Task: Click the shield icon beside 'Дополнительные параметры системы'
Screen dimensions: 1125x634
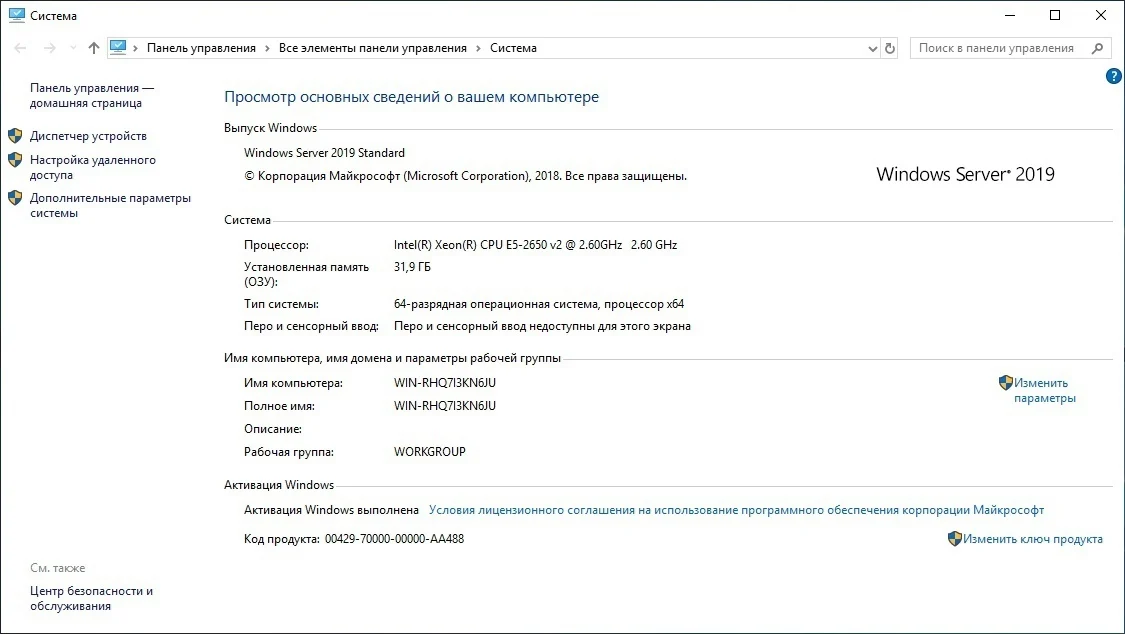Action: [x=15, y=197]
